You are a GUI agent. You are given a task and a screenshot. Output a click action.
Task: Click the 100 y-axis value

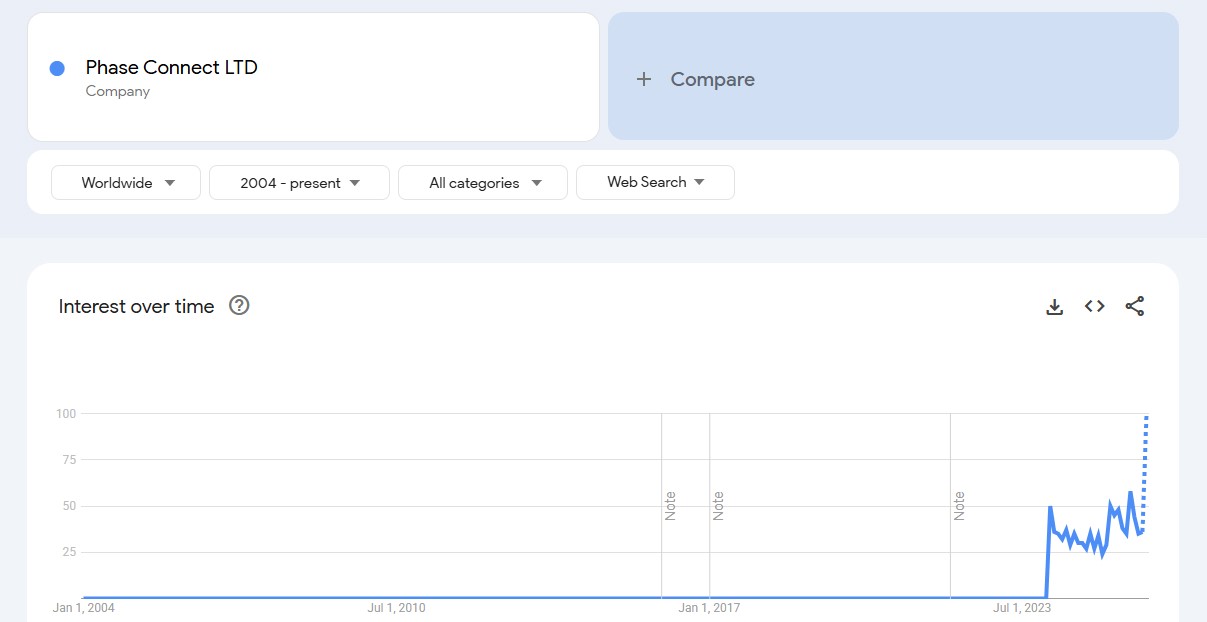coord(66,413)
